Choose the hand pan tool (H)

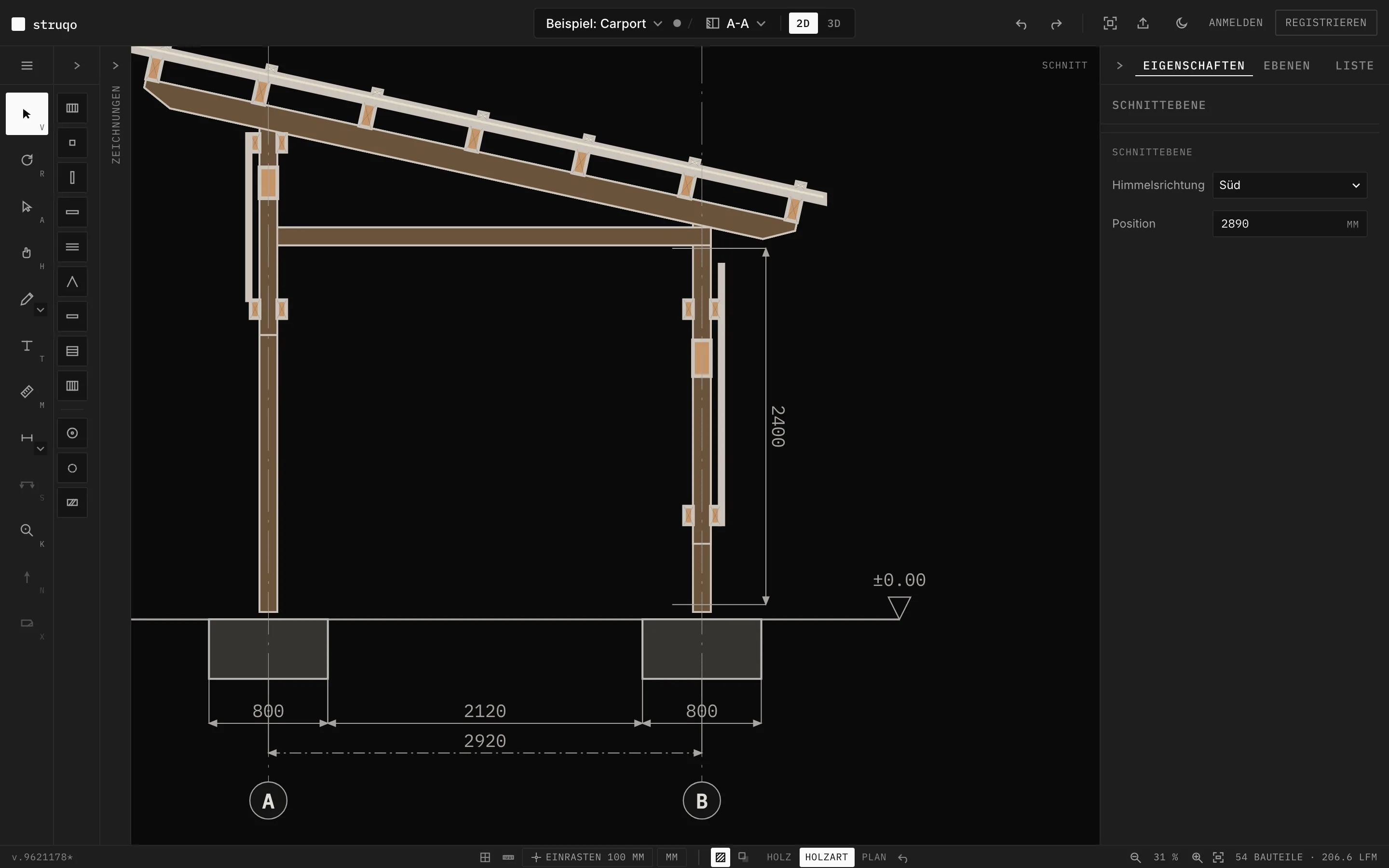pyautogui.click(x=27, y=253)
